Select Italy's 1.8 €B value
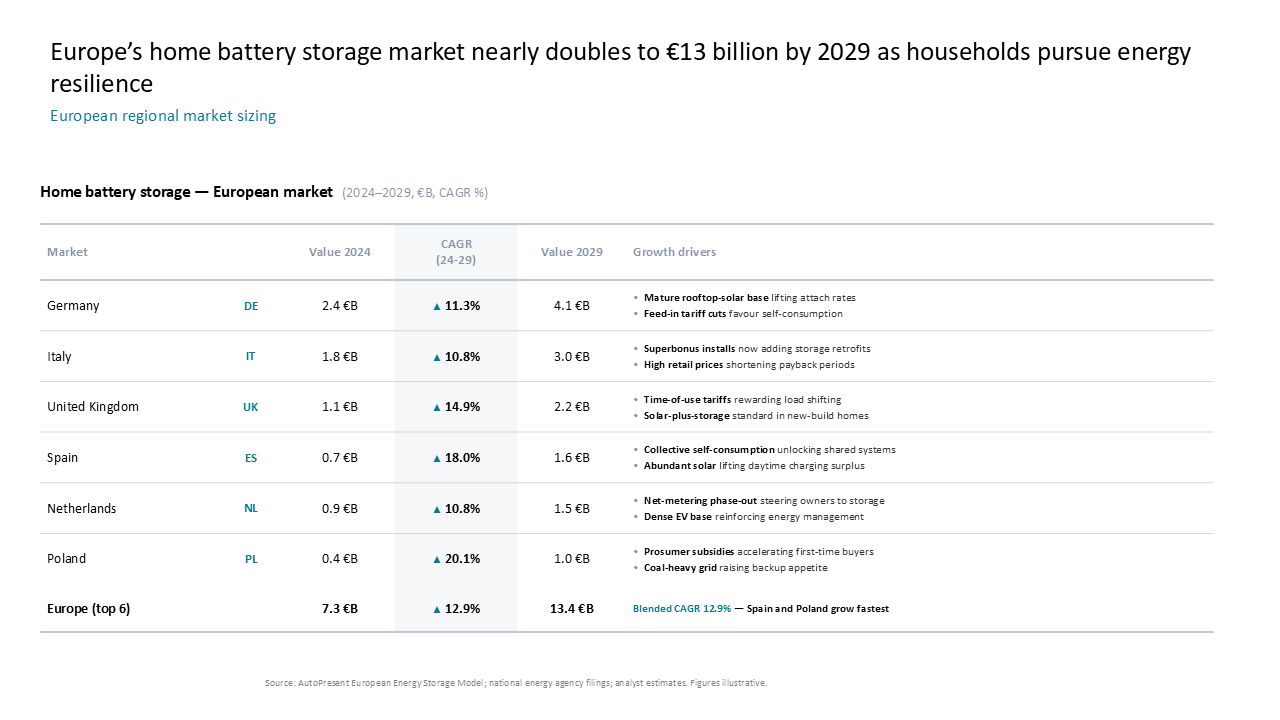Viewport: 1280px width, 720px height. pyautogui.click(x=340, y=357)
